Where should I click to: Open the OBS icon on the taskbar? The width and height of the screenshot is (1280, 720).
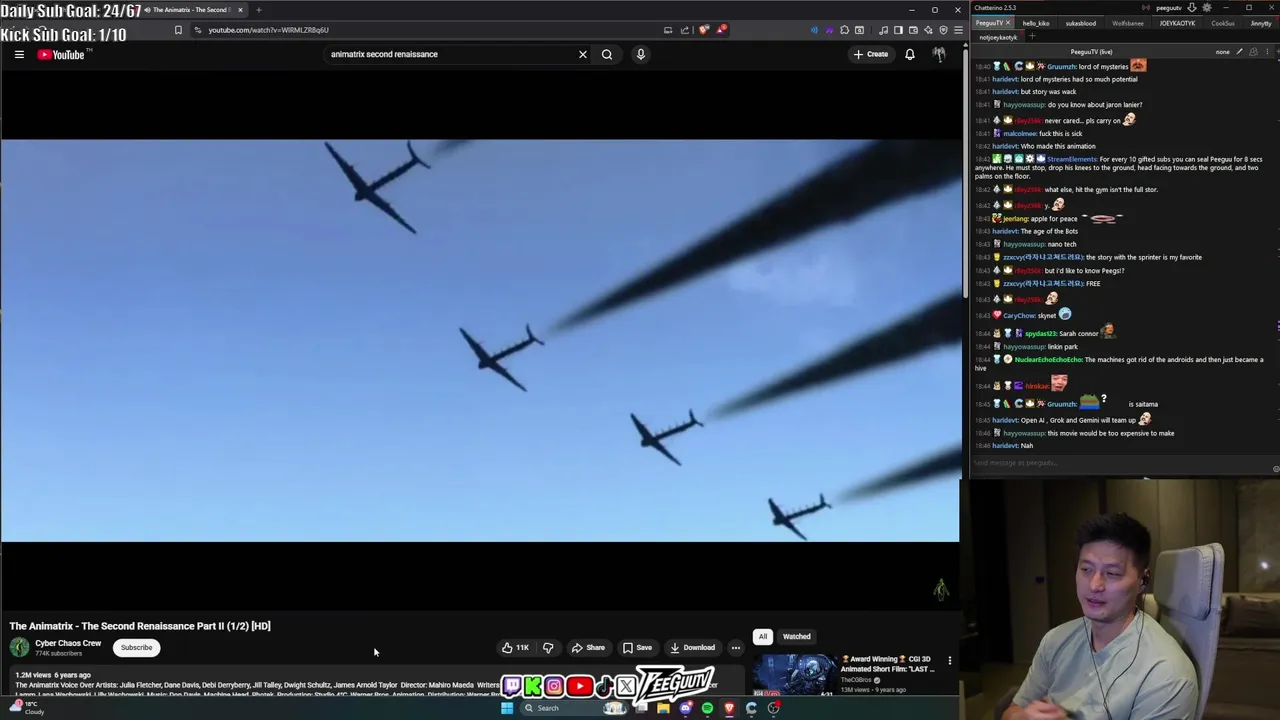773,708
